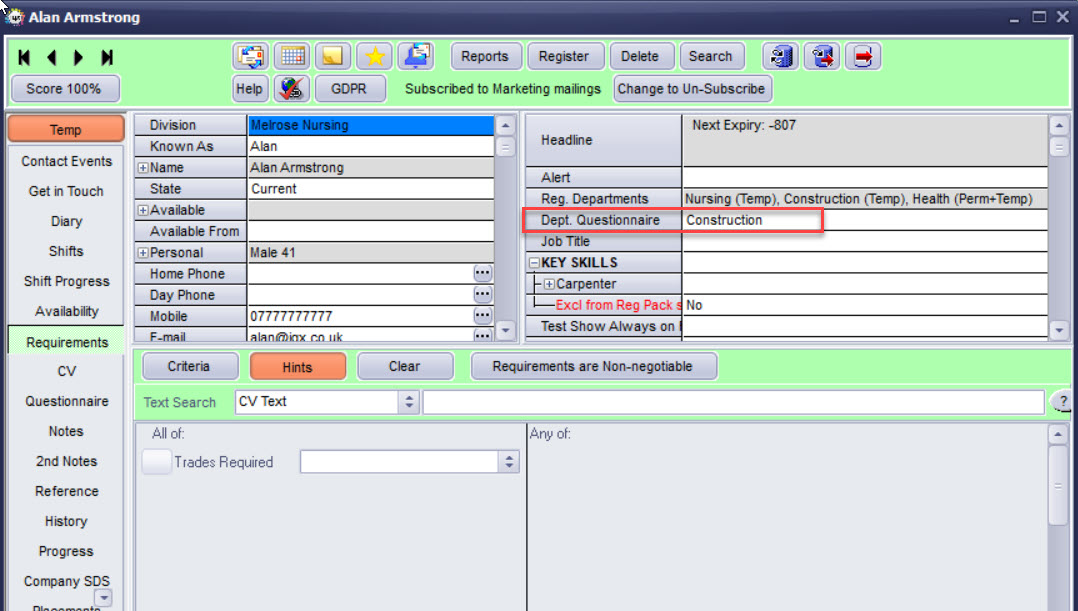
Task: Click the Delete button
Action: click(640, 56)
